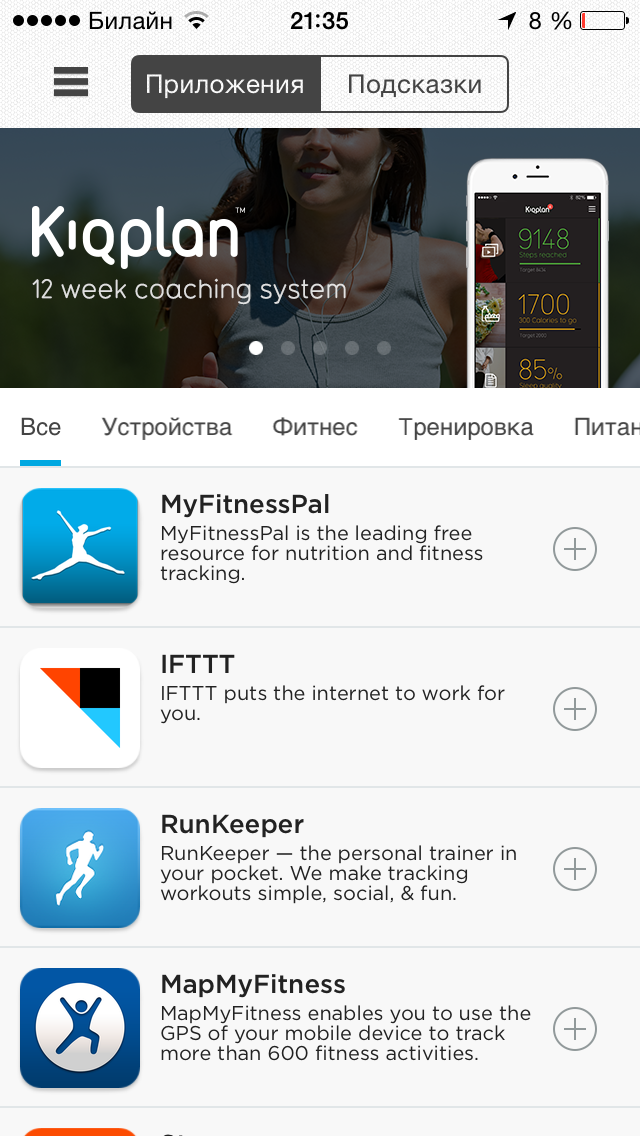640x1136 pixels.
Task: Select the Приложения segment
Action: (225, 84)
